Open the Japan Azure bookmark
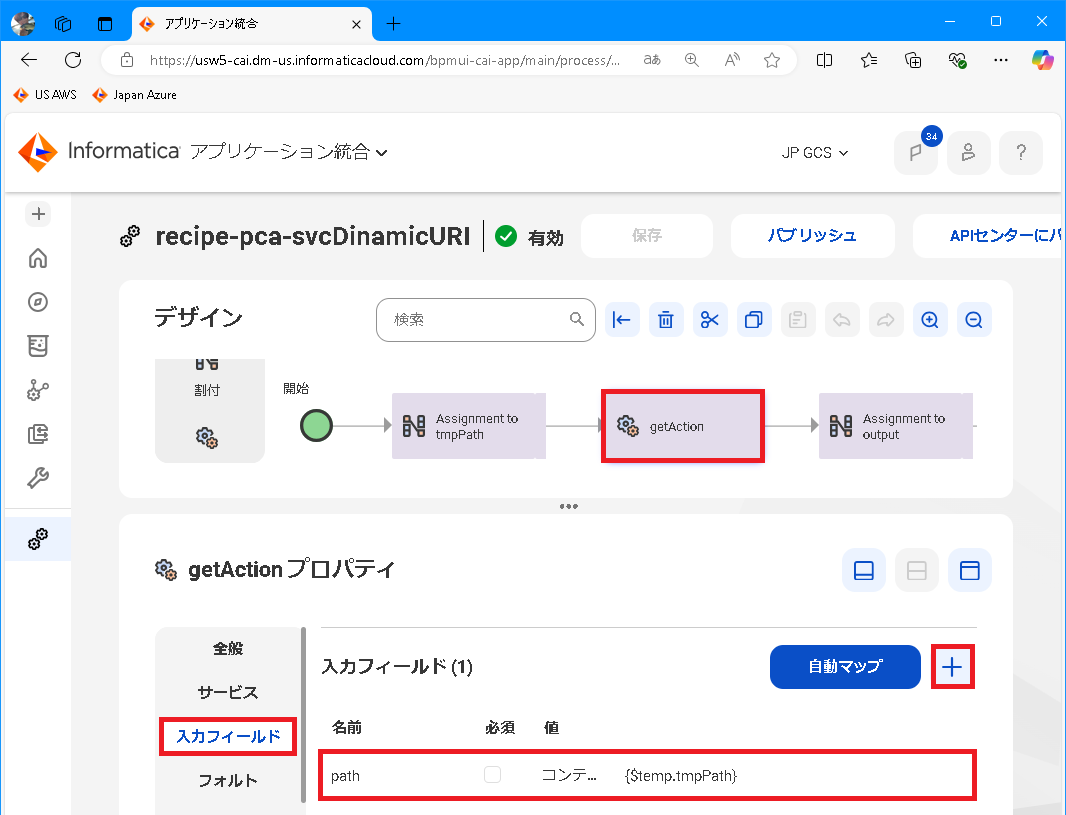This screenshot has width=1066, height=815. click(135, 94)
